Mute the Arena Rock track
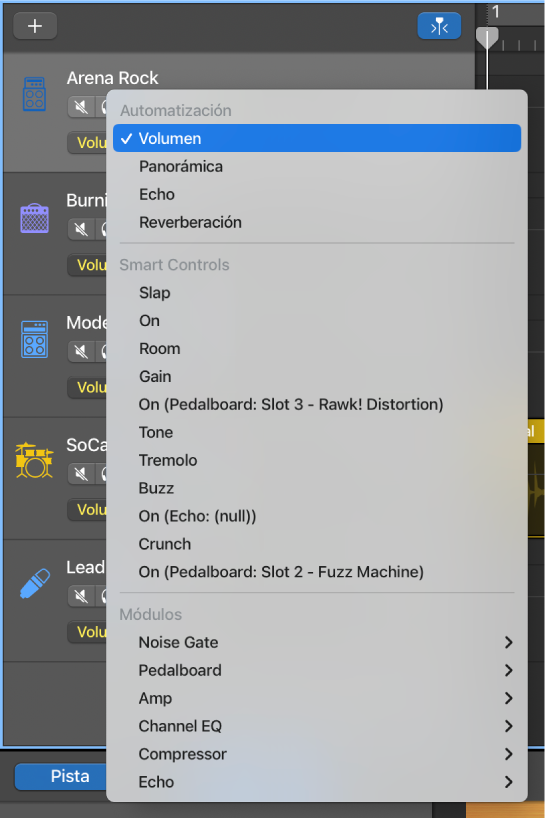Image resolution: width=545 pixels, height=819 pixels. [x=80, y=107]
